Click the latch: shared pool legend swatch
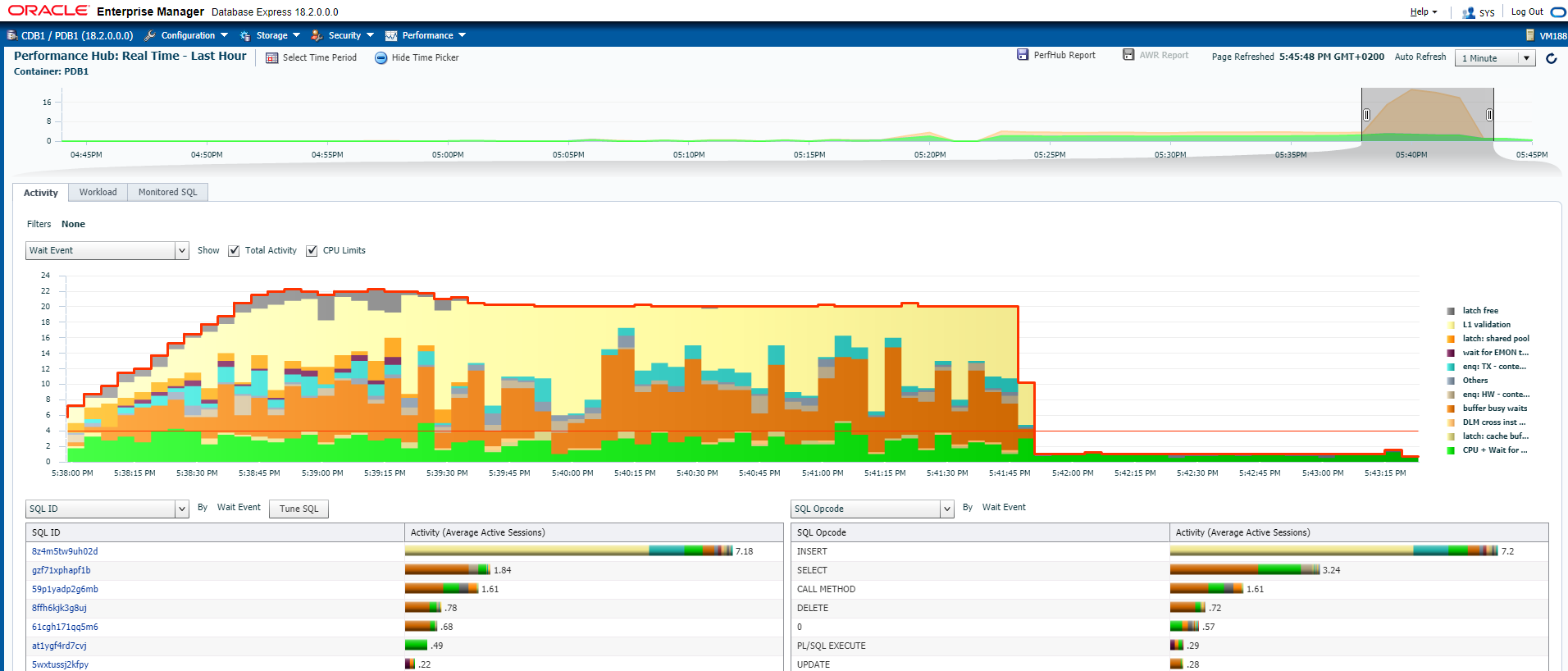The height and width of the screenshot is (671, 1568). tap(1451, 339)
